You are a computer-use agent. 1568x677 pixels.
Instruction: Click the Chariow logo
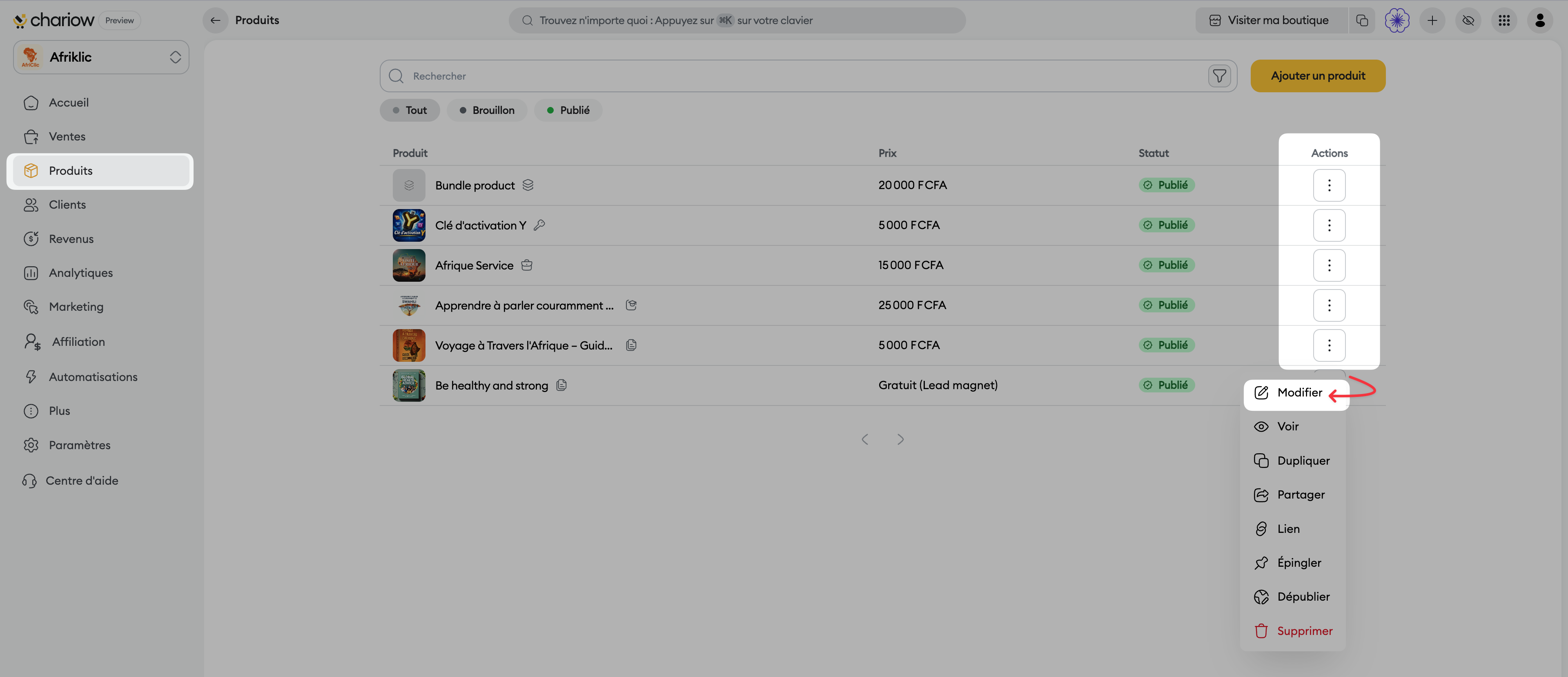53,20
